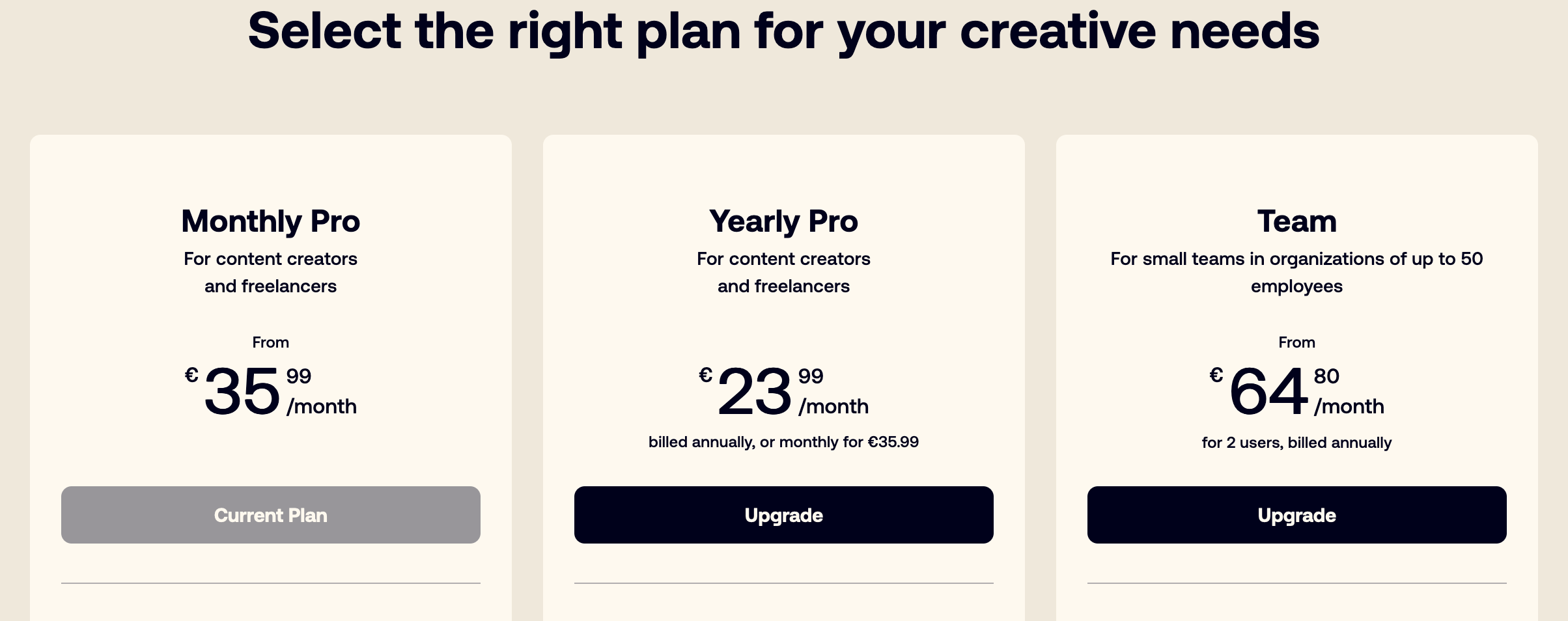The image size is (1568, 621).
Task: Click the euro symbol beside 23
Action: pyautogui.click(x=705, y=375)
